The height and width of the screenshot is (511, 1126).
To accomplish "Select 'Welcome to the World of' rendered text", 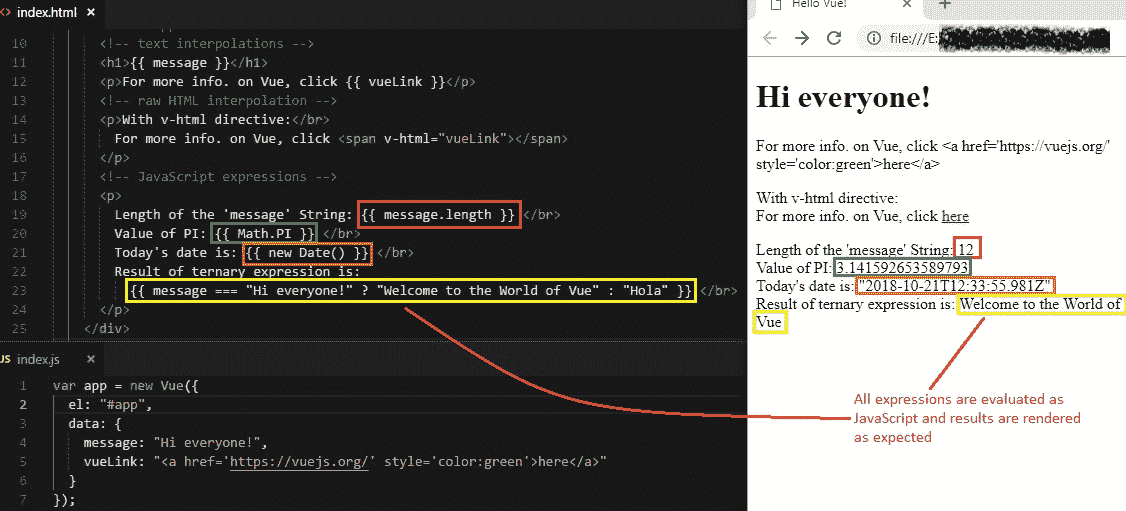I will click(x=1041, y=304).
